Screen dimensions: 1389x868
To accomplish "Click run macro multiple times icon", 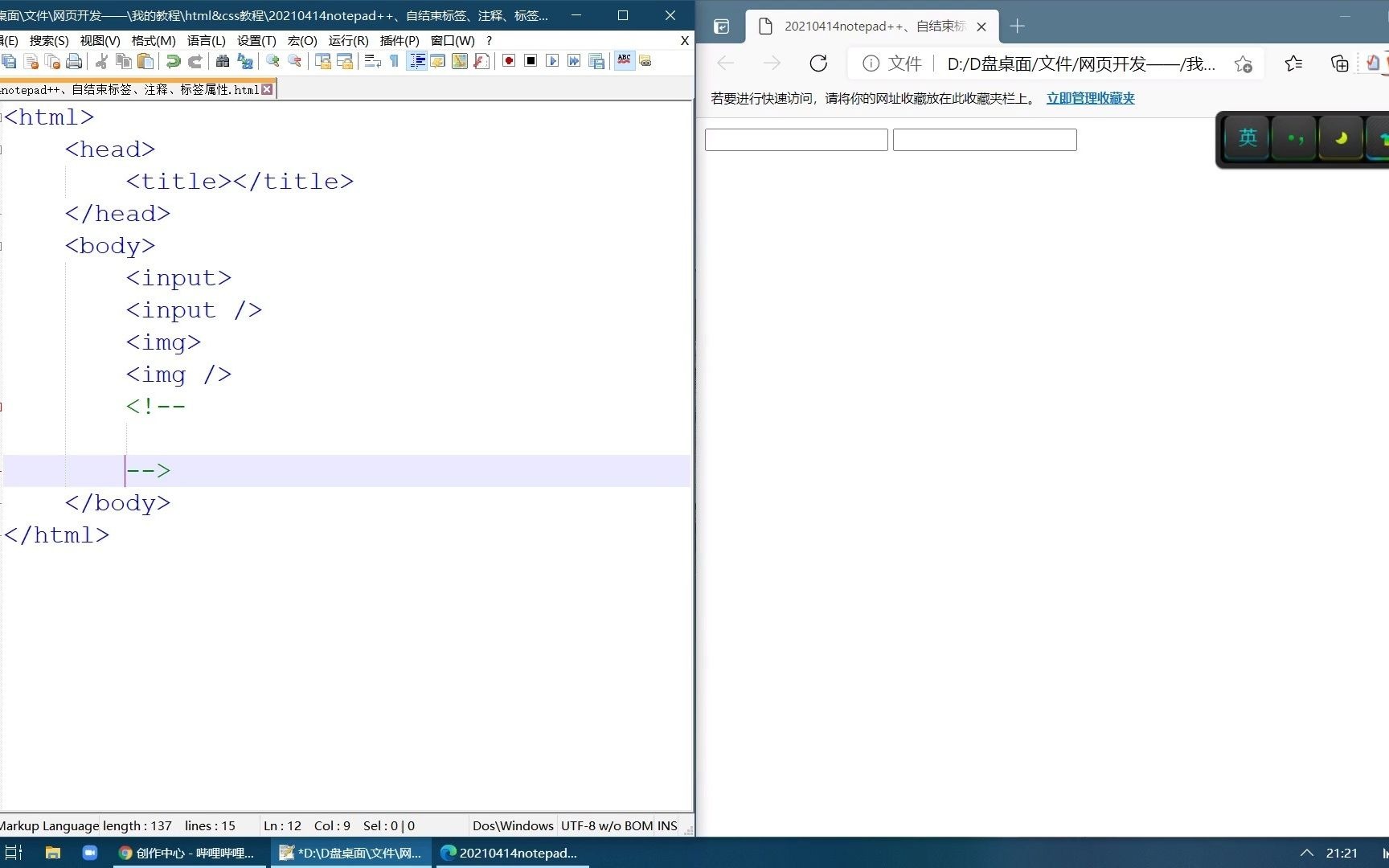I will point(574,61).
